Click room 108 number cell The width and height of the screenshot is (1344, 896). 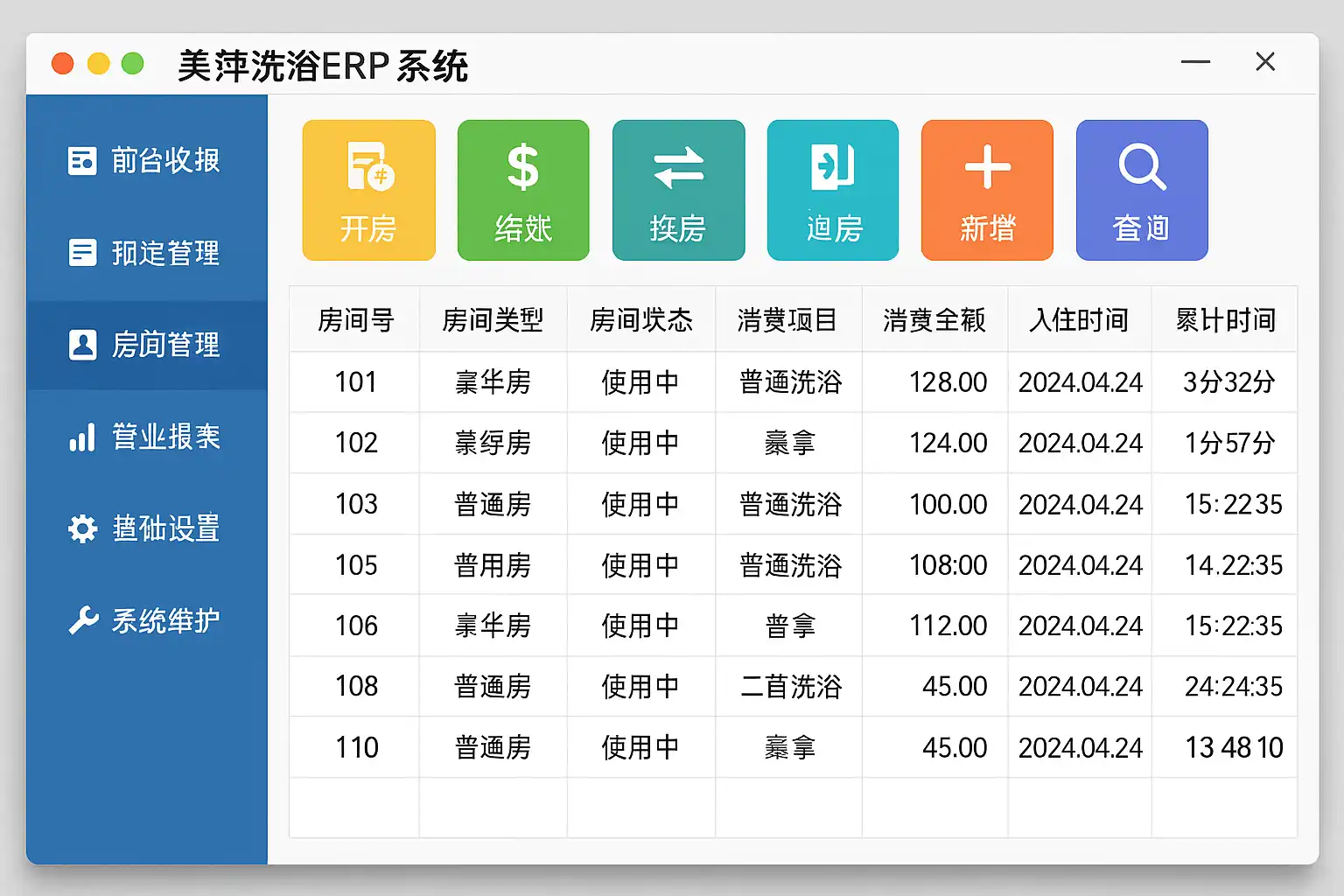point(355,686)
